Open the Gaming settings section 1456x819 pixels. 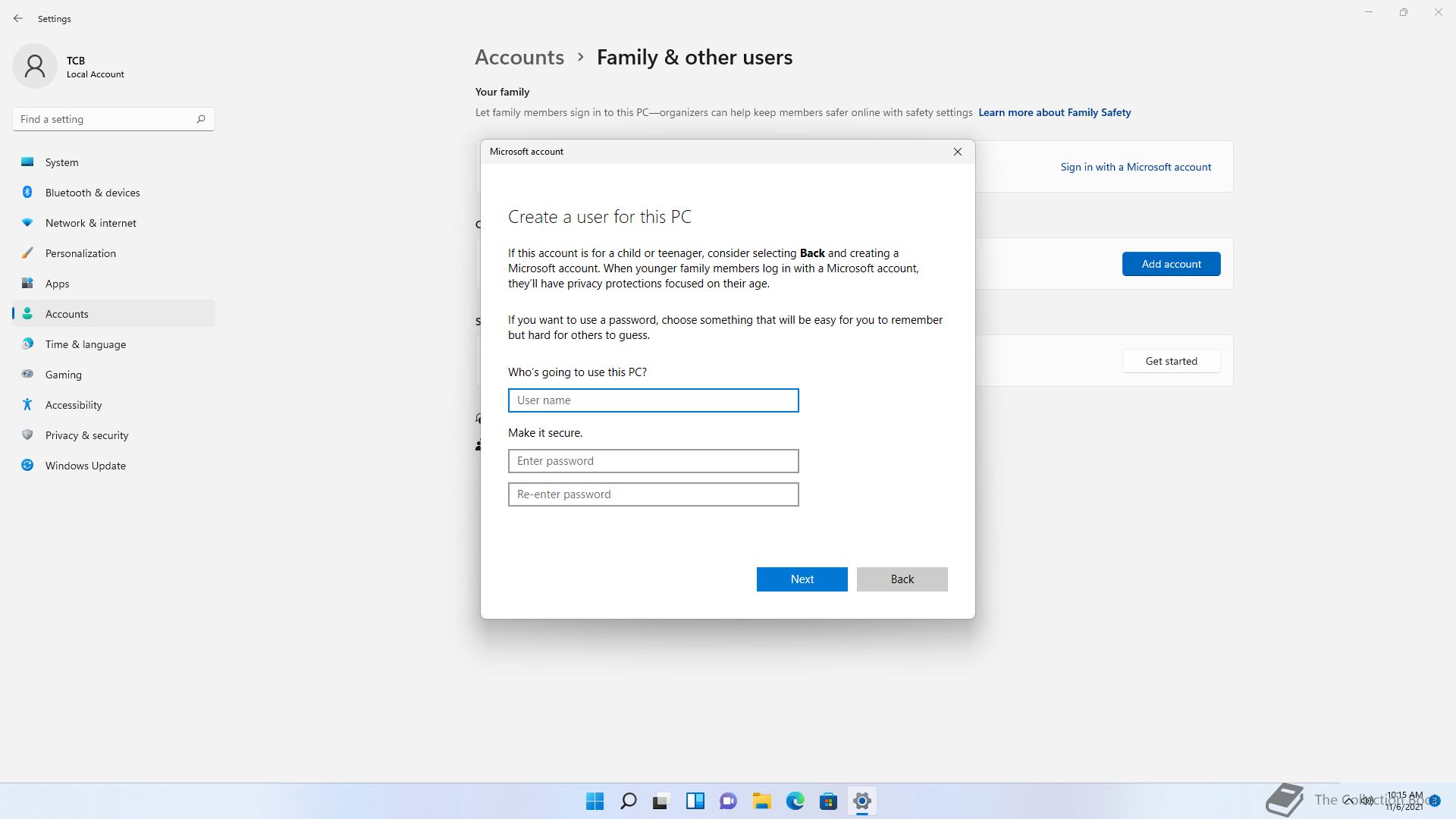tap(63, 375)
